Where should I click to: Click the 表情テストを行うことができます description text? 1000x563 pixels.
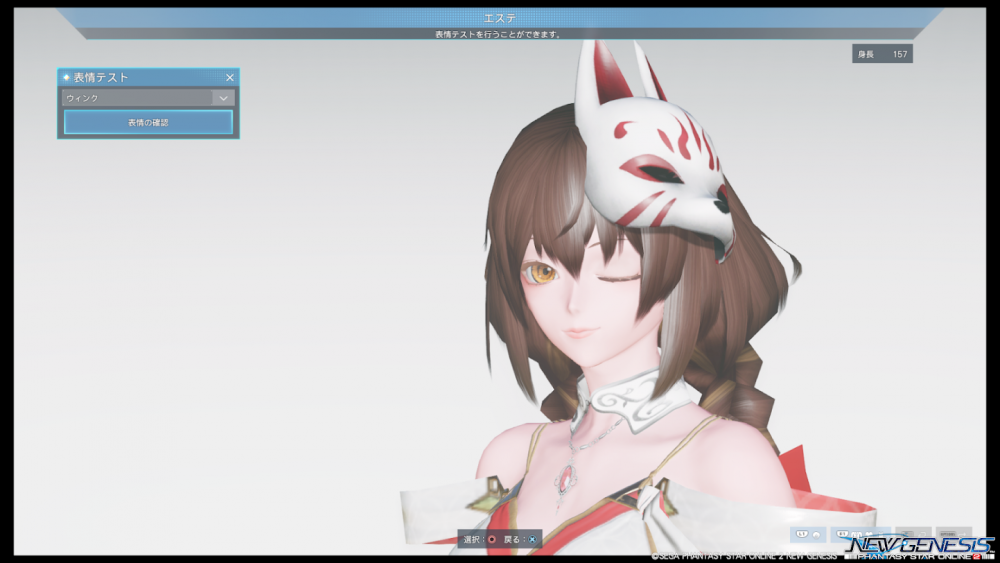pos(499,34)
